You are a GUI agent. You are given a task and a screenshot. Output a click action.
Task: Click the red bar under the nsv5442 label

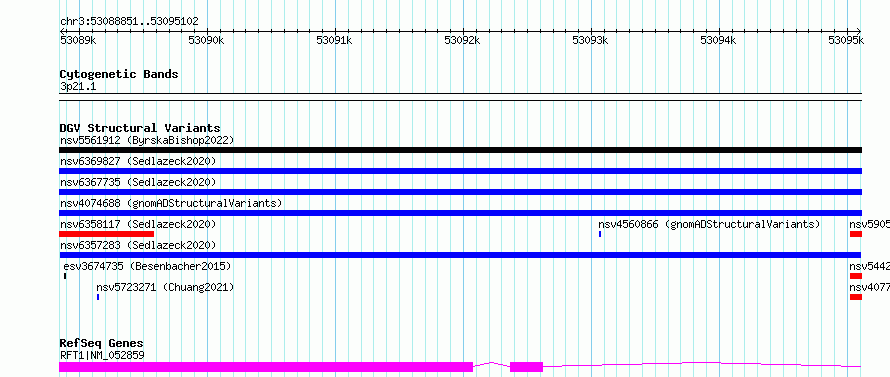click(856, 276)
